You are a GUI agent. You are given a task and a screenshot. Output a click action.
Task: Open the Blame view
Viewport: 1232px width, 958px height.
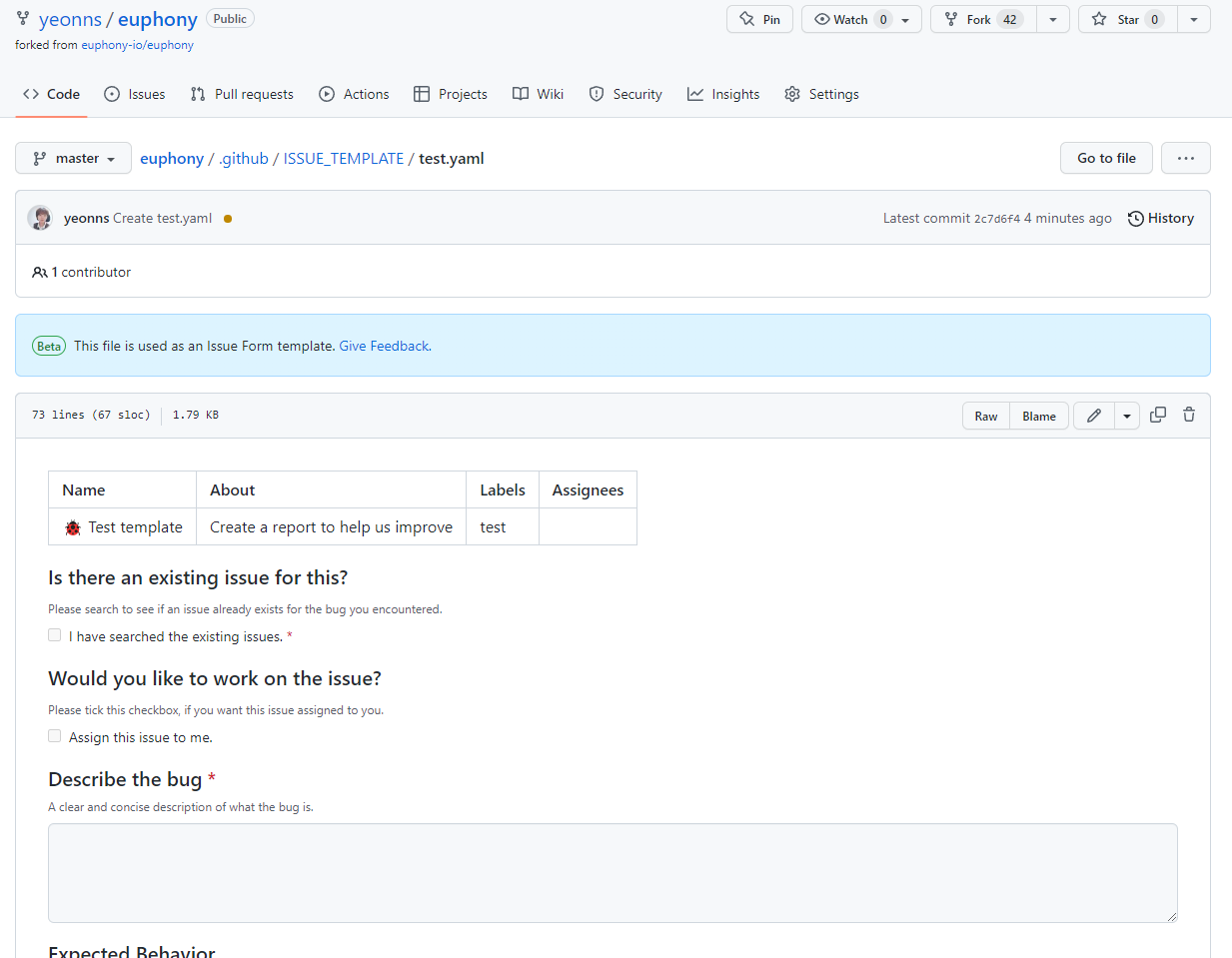(1039, 416)
